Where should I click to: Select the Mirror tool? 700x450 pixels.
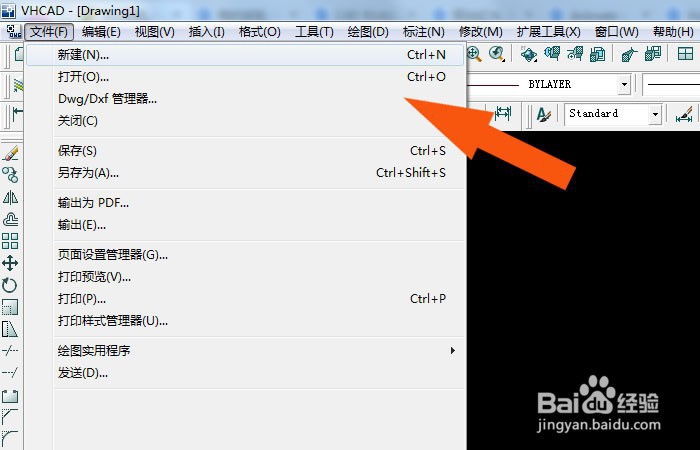click(10, 197)
